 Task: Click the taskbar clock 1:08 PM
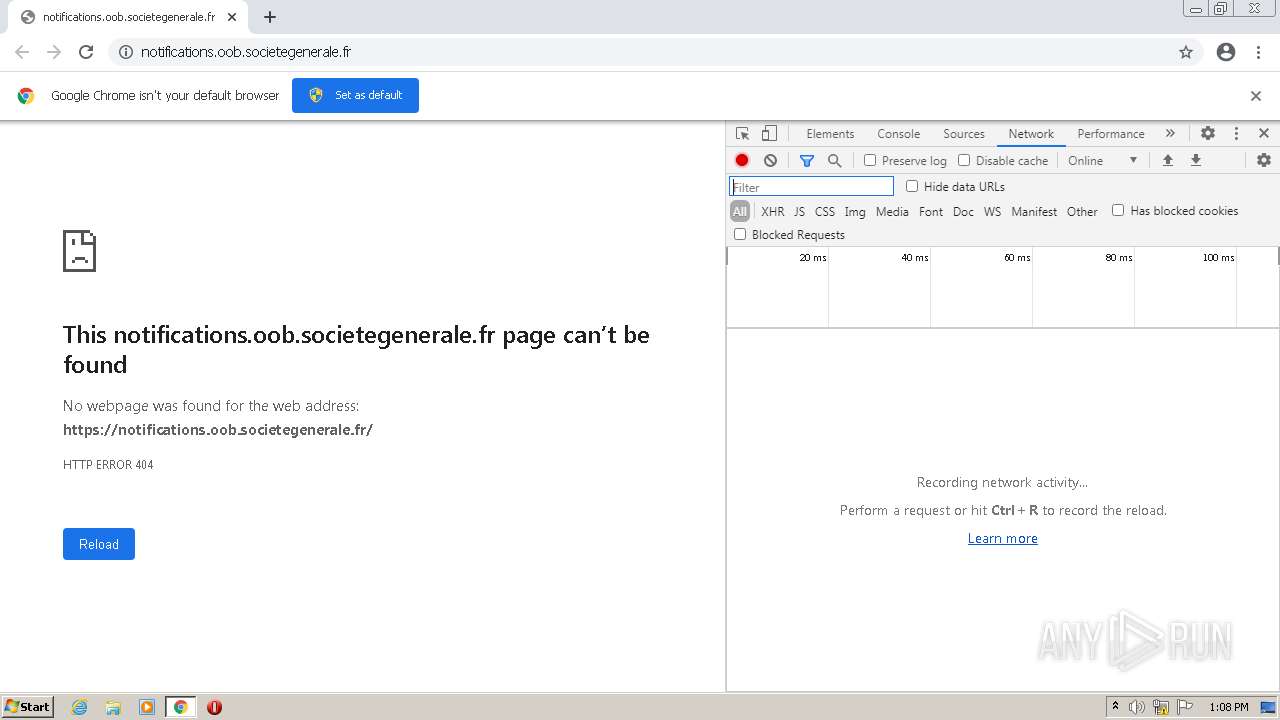pyautogui.click(x=1228, y=707)
